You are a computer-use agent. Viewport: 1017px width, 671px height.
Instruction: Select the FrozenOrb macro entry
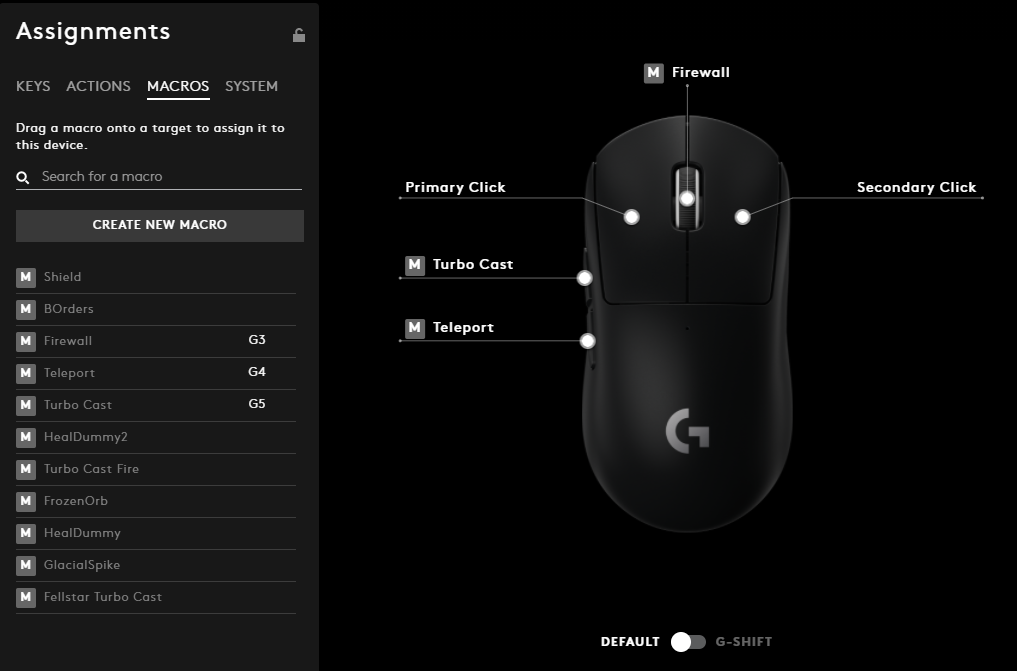click(156, 501)
